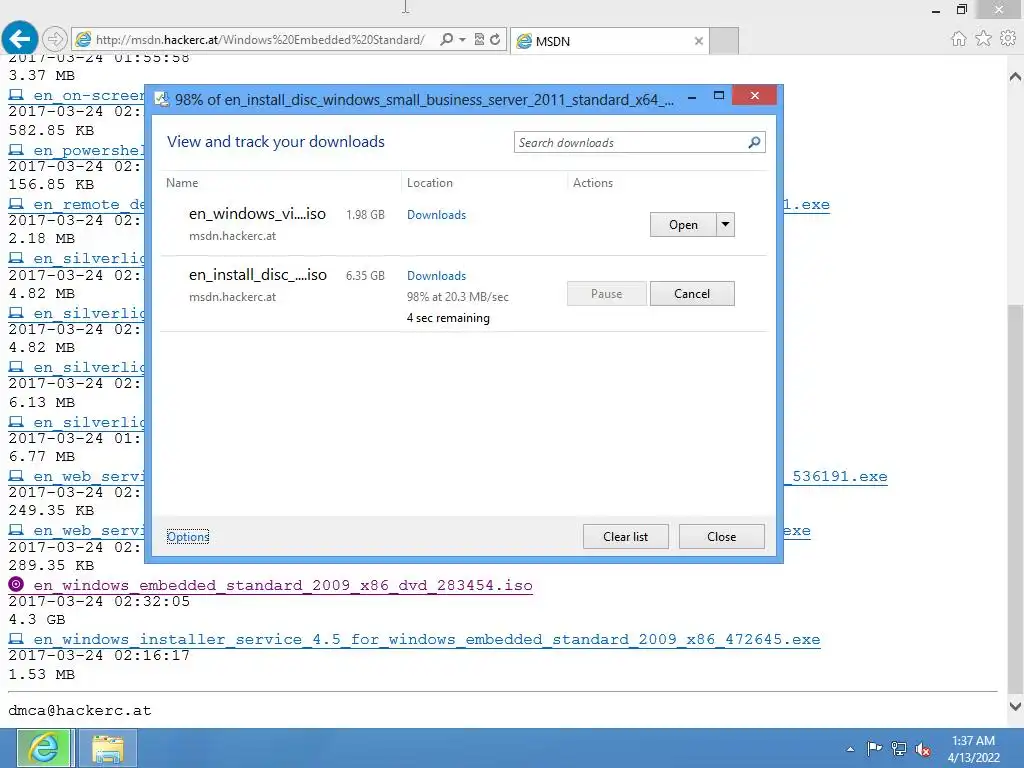Click the search downloads magnifier icon
The image size is (1024, 768).
[x=754, y=142]
